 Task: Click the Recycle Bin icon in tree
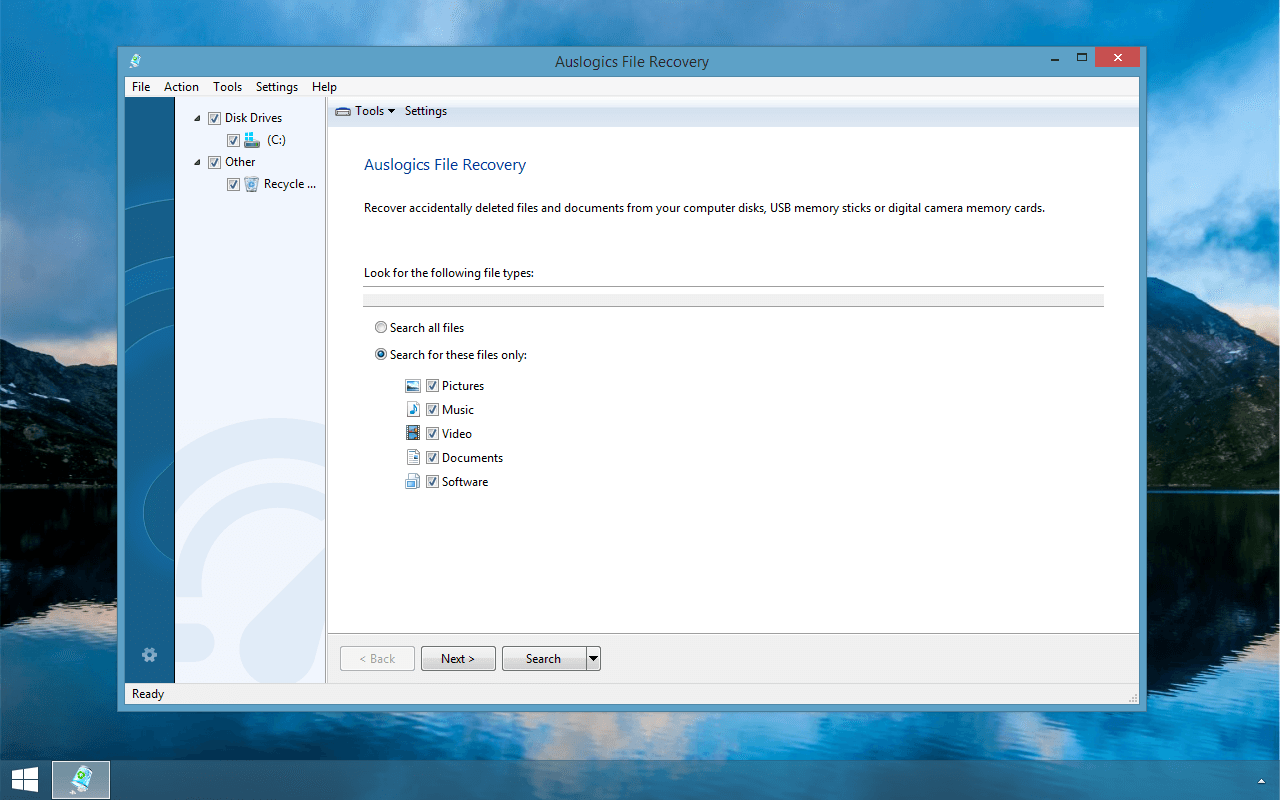(252, 184)
